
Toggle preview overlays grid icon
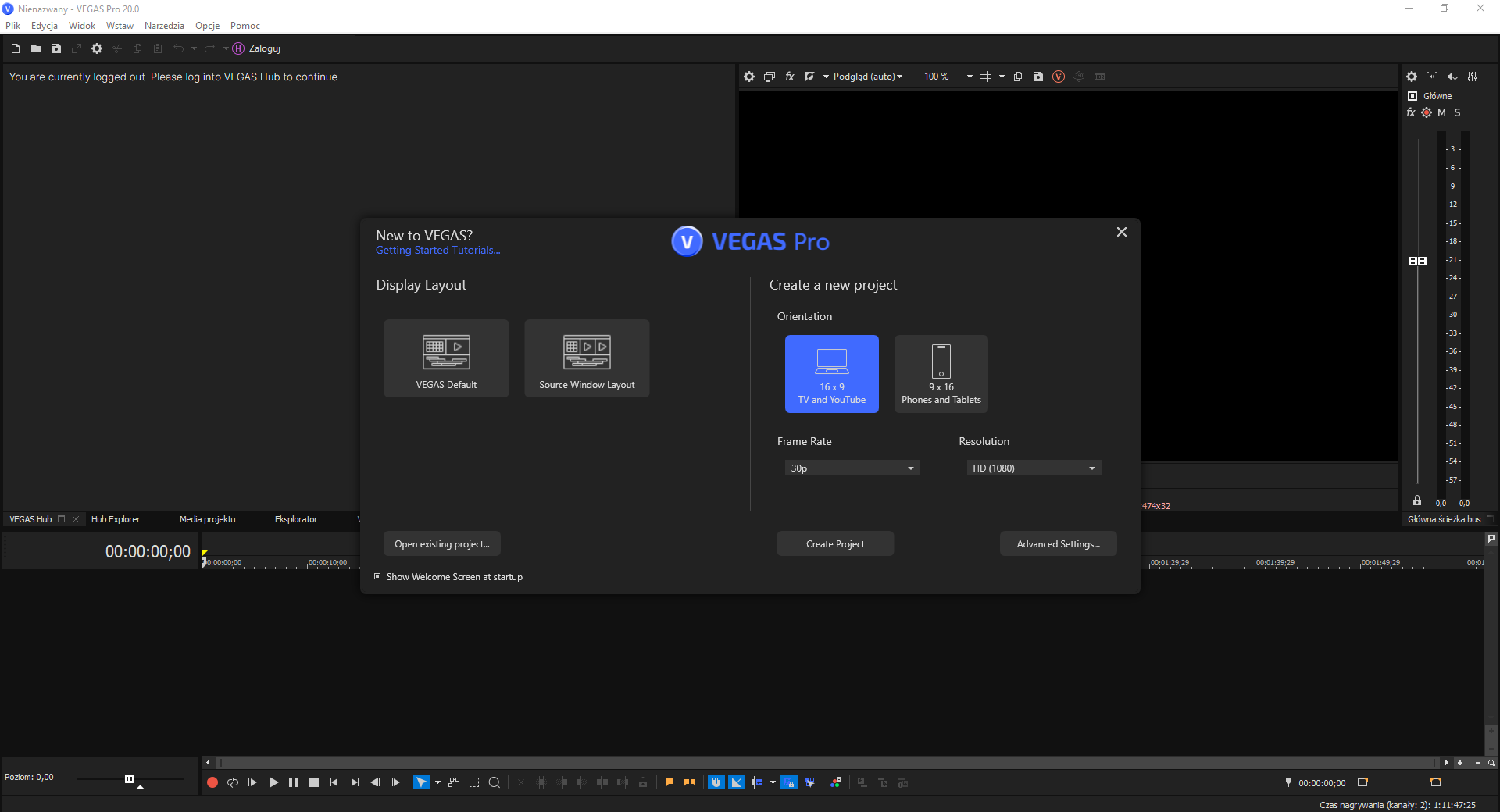point(986,77)
